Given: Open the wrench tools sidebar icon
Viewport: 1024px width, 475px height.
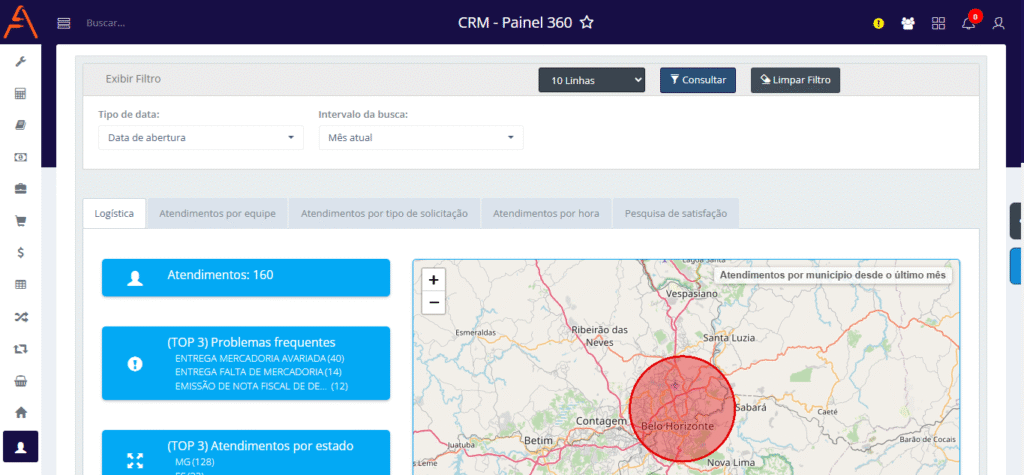Looking at the screenshot, I should [20, 62].
